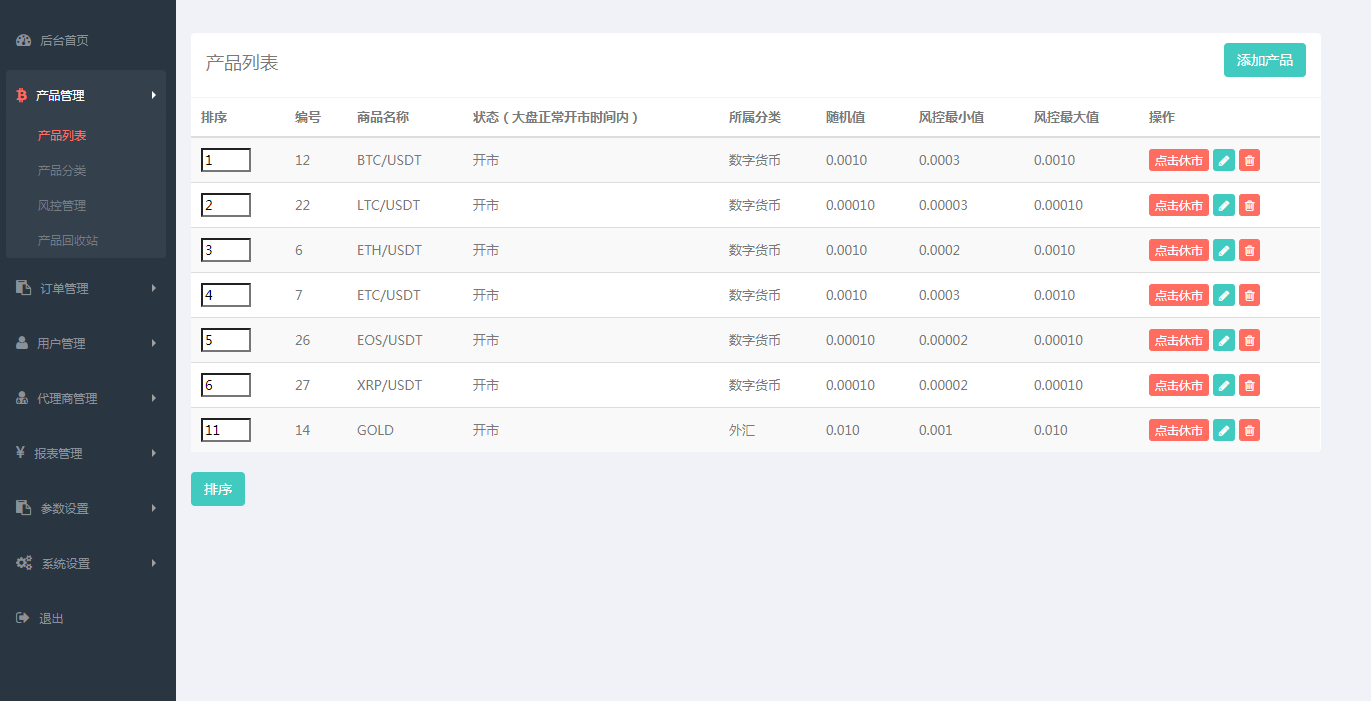The width and height of the screenshot is (1371, 701).
Task: Expand the 报表管理 menu arrow
Action: coord(154,453)
